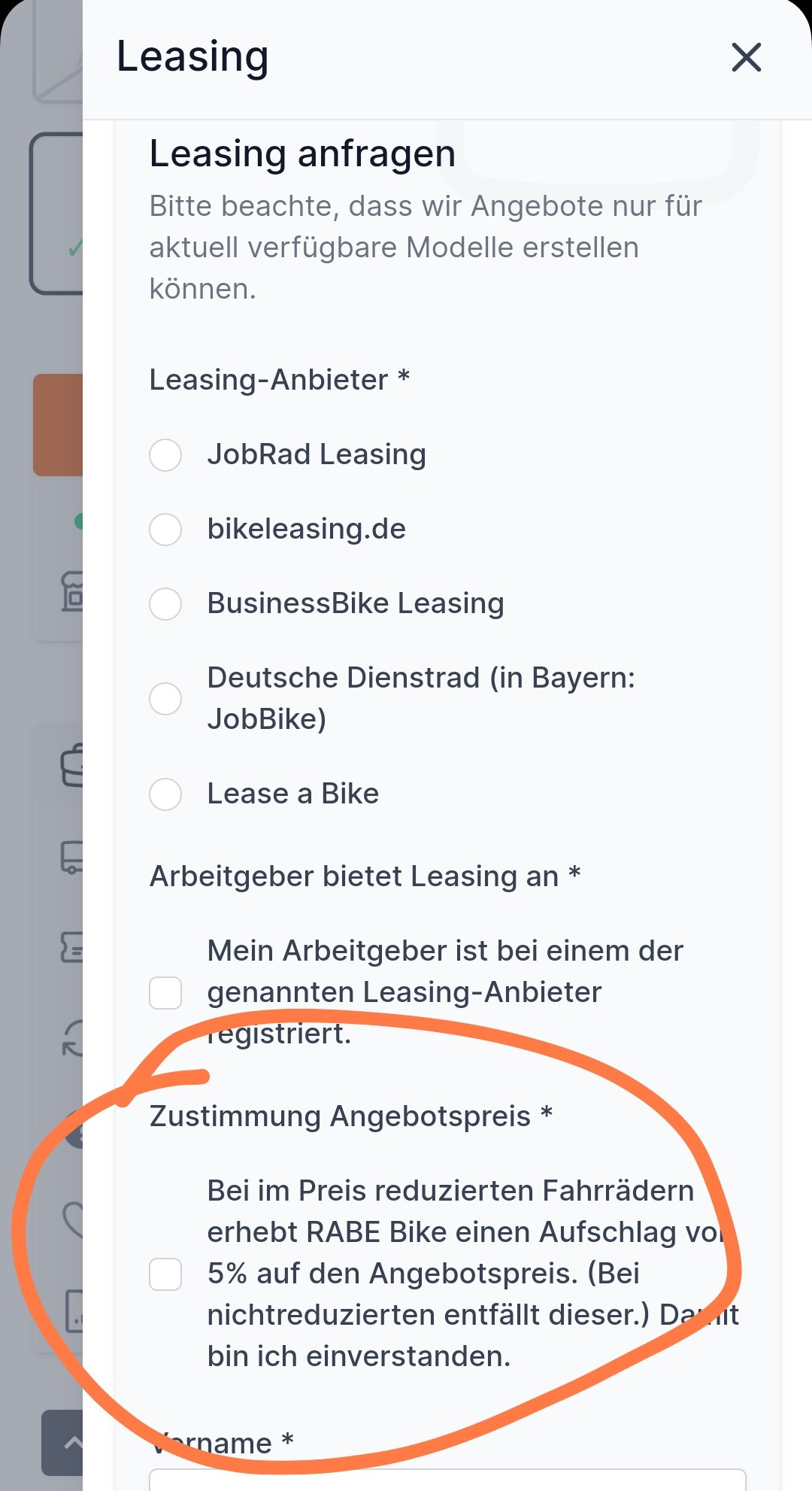Tick the 5% Aufschlag consent checkbox
This screenshot has height=1491, width=812.
165,1274
